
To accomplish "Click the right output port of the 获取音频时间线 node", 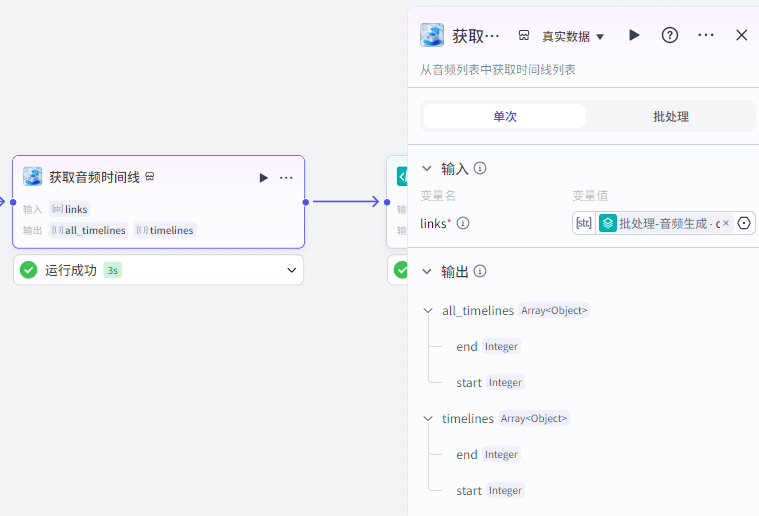I will (x=305, y=202).
